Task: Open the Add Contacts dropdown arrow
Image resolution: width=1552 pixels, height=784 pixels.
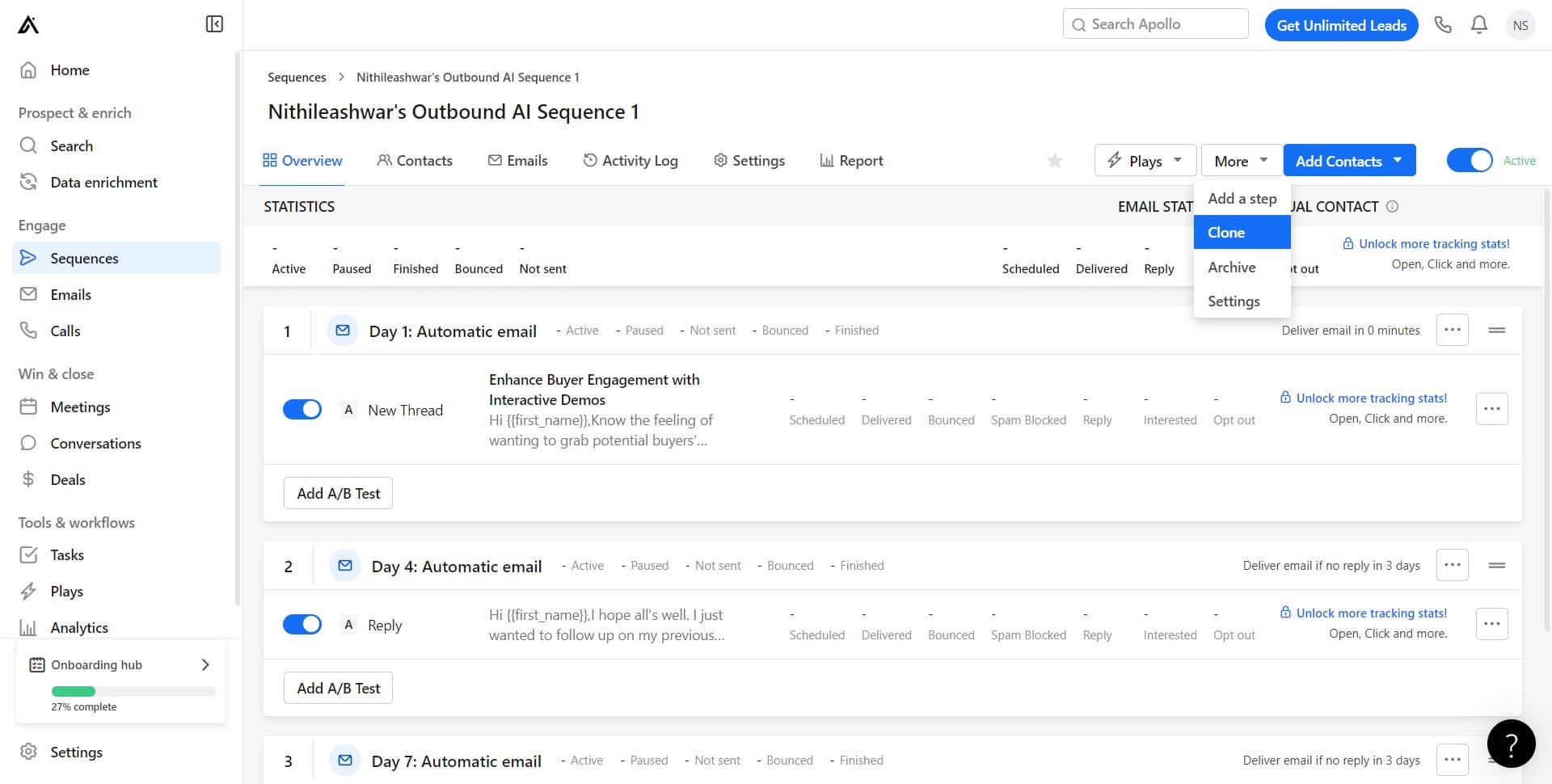Action: coord(1398,160)
